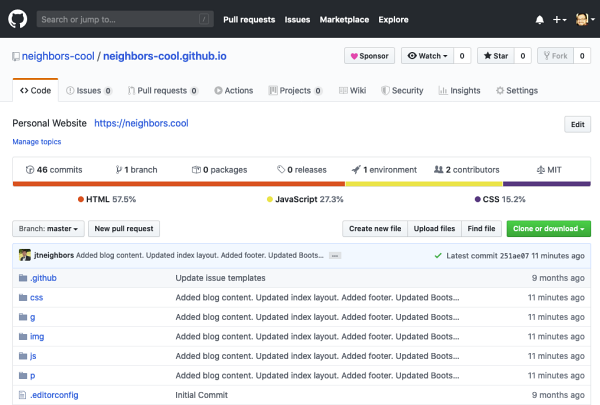Image resolution: width=600 pixels, height=405 pixels.
Task: Click the Edit description button
Action: tap(577, 124)
